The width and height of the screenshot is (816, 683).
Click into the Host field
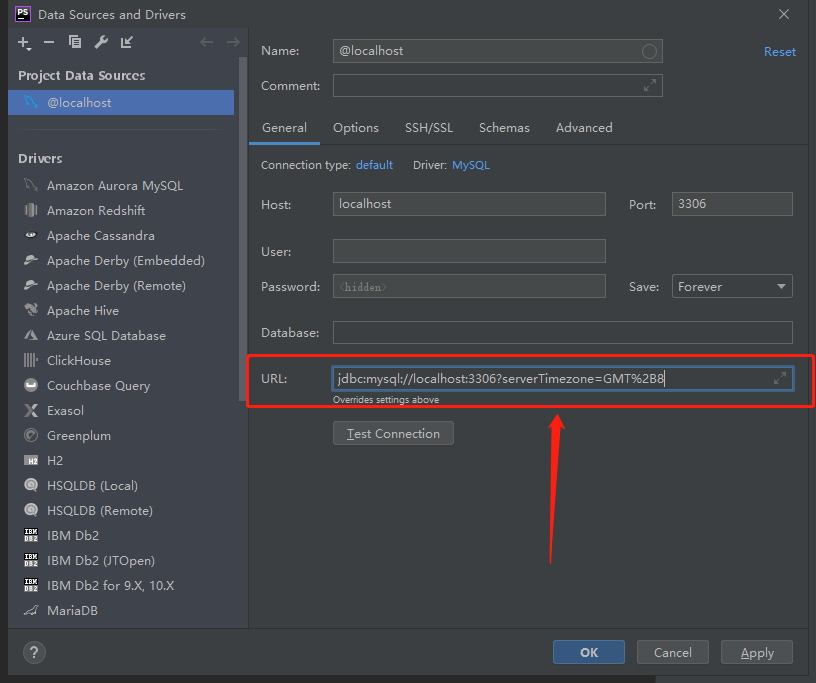click(469, 204)
